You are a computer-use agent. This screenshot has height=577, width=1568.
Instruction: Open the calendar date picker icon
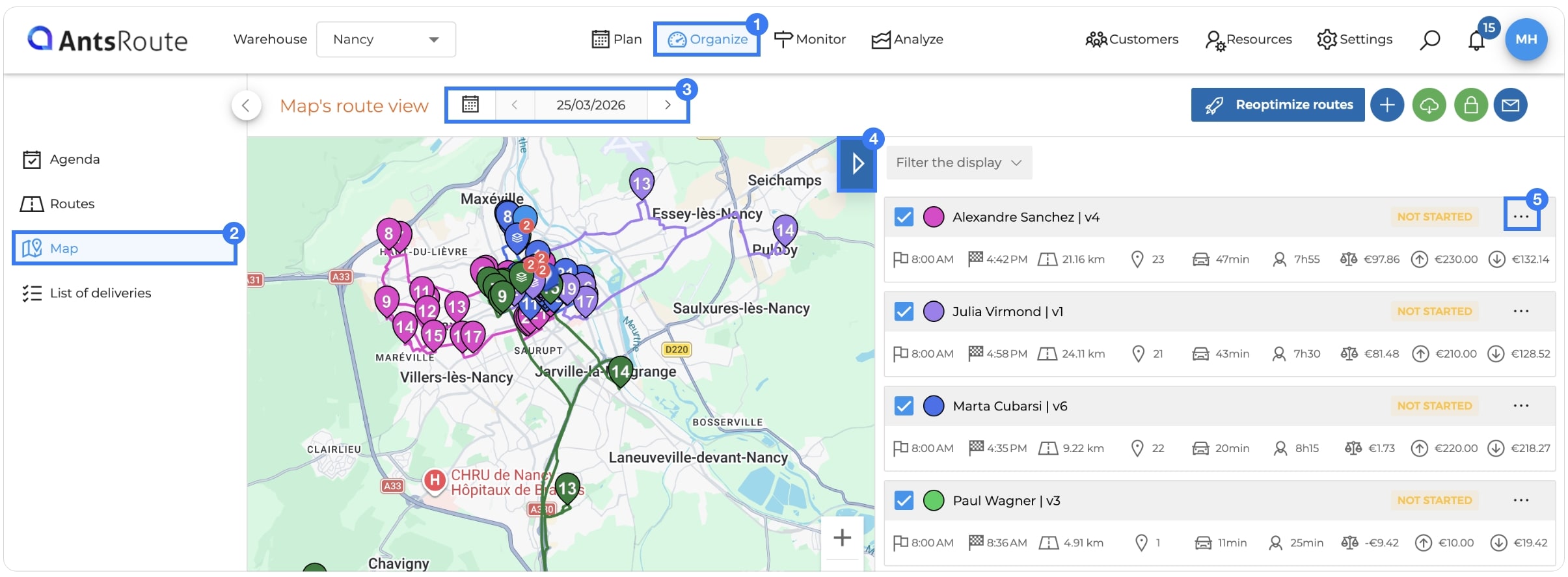click(x=470, y=104)
